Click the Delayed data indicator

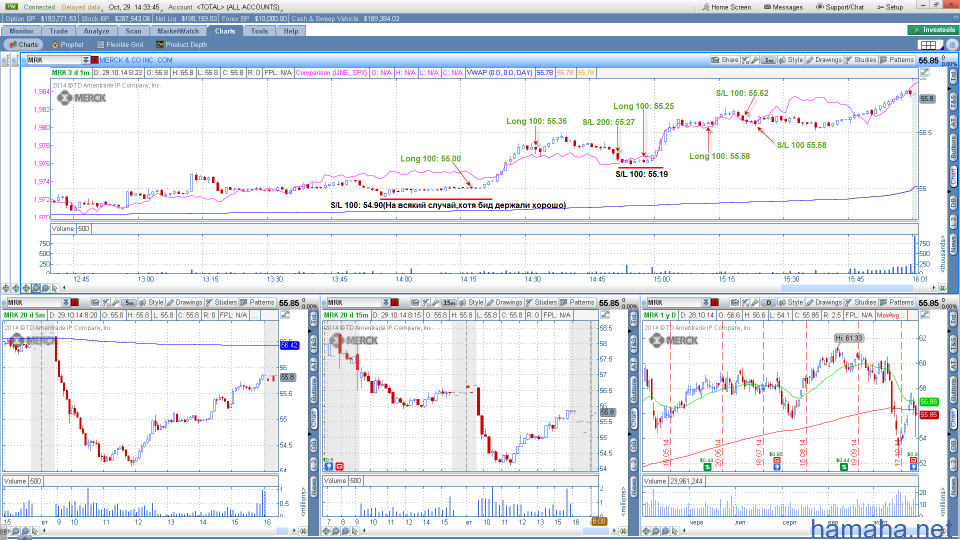pos(81,7)
